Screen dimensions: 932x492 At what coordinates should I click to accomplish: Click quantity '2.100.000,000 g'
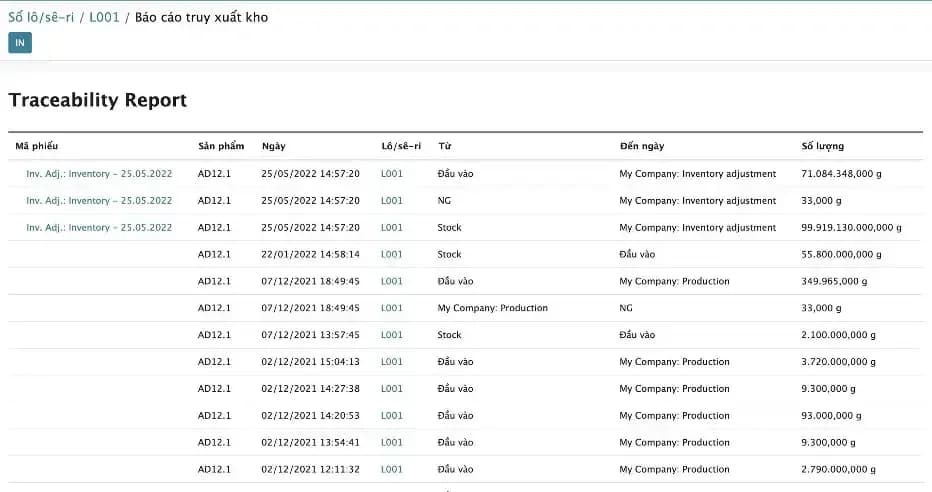tap(838, 335)
